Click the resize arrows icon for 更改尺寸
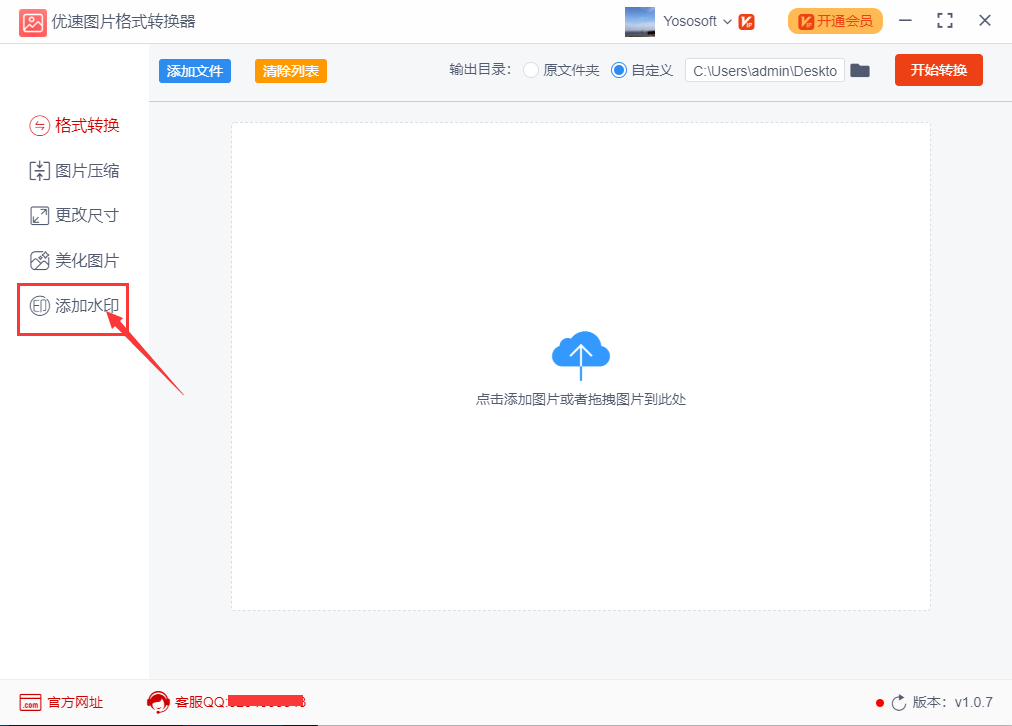 click(39, 216)
